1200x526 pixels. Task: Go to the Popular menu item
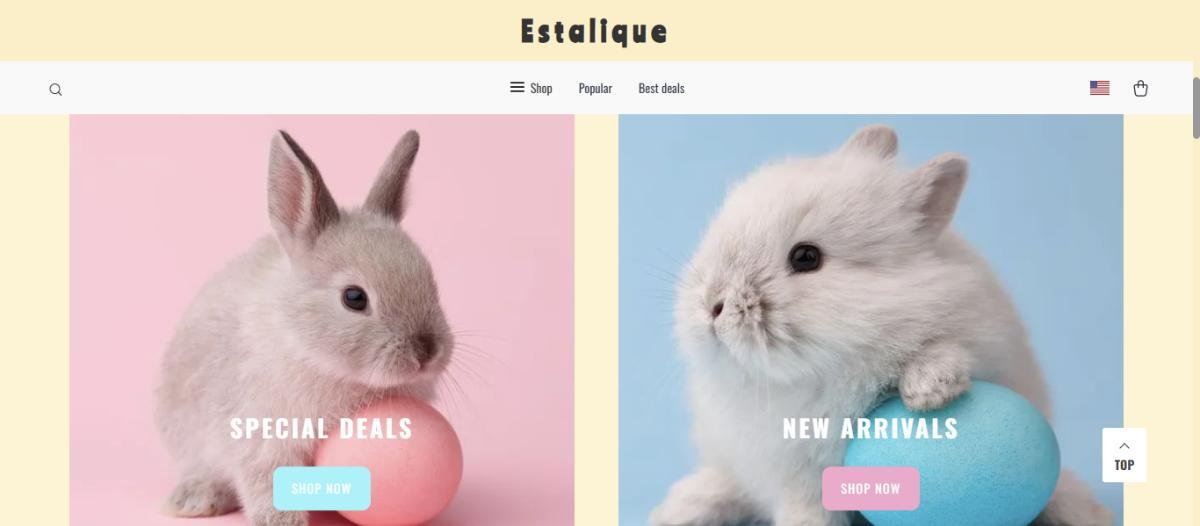[595, 88]
